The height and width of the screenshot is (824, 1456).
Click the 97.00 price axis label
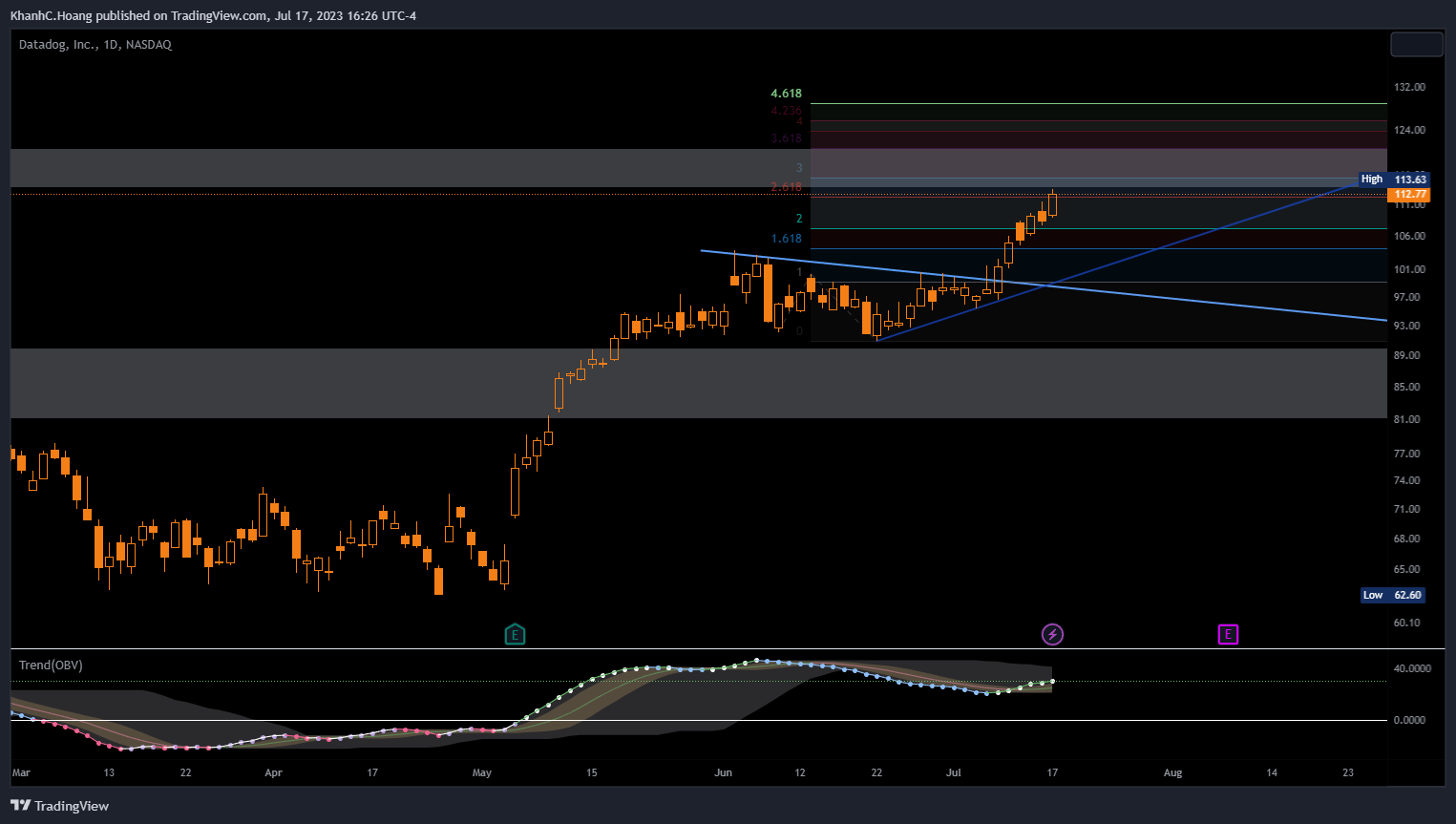(x=1406, y=297)
